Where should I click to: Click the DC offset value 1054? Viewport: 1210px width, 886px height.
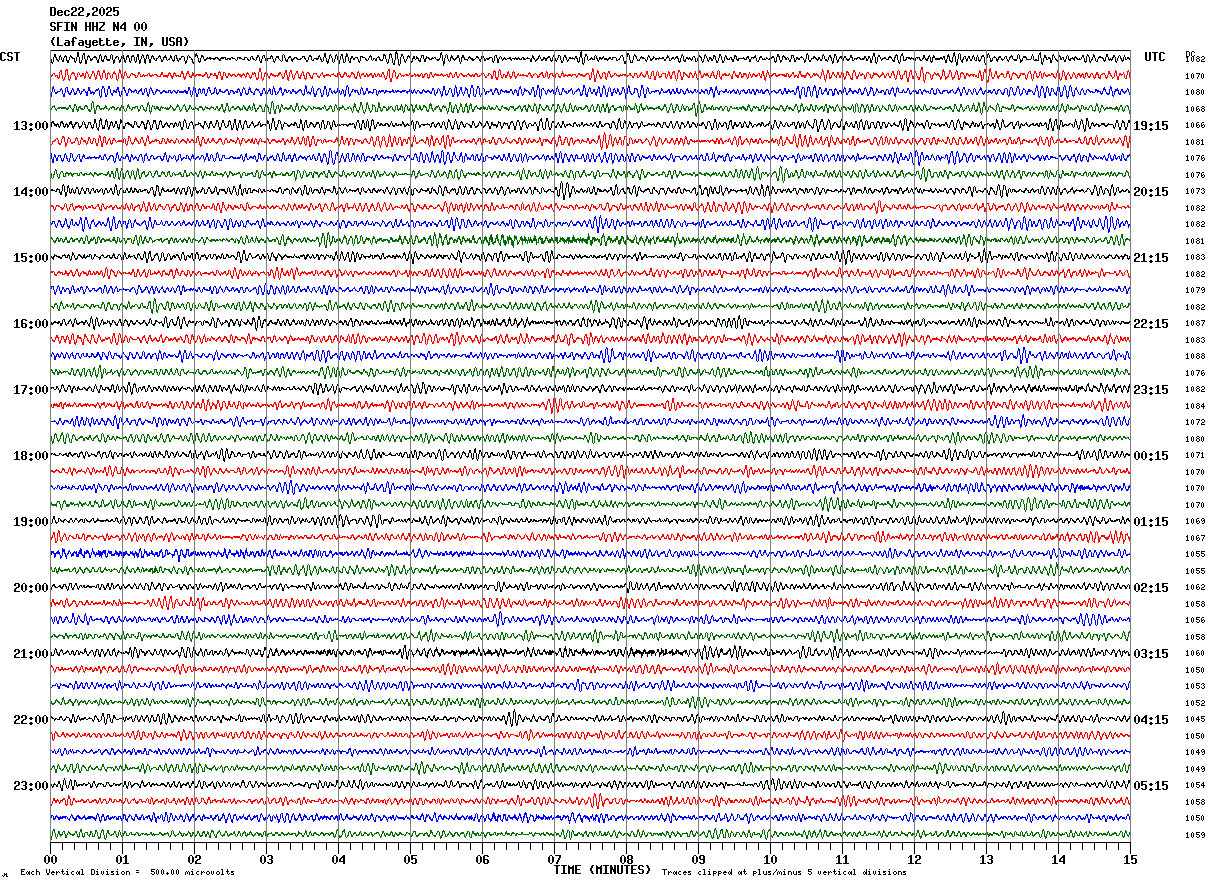point(1195,786)
